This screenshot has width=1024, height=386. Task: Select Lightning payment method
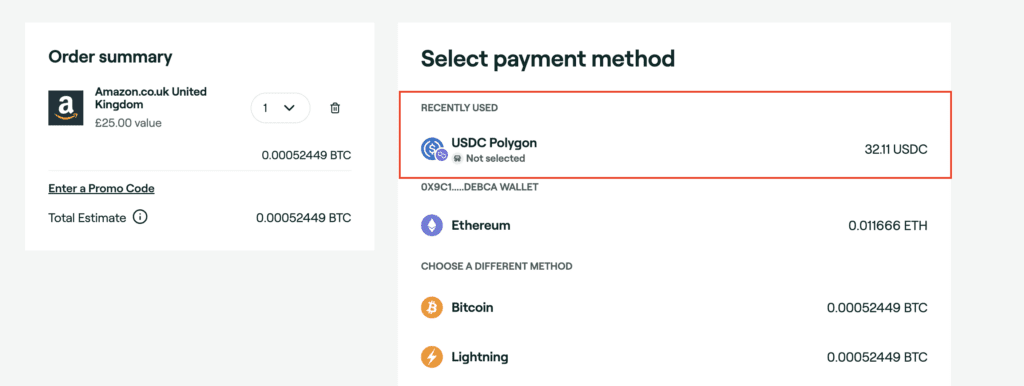[674, 357]
